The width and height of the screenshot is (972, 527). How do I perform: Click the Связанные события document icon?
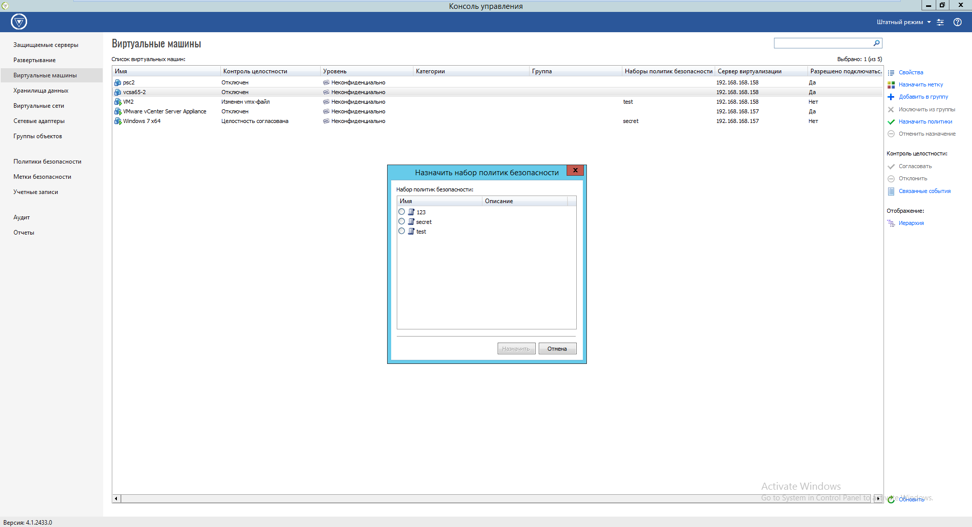point(891,191)
